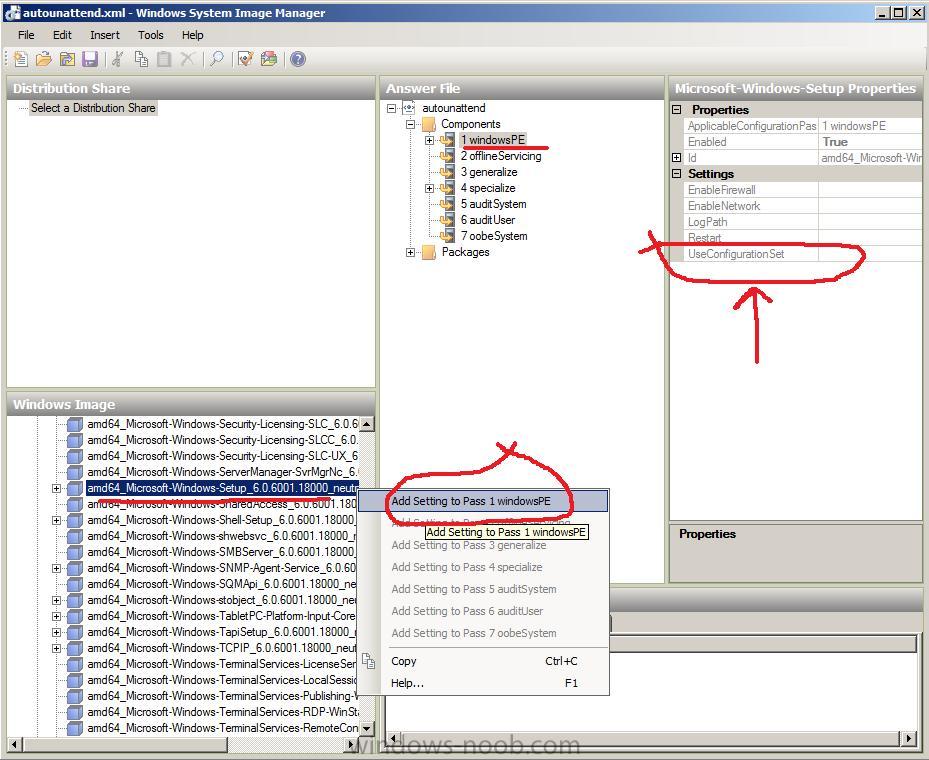Click the Find magnifier toolbar icon
Image resolution: width=929 pixels, height=760 pixels.
[x=217, y=59]
